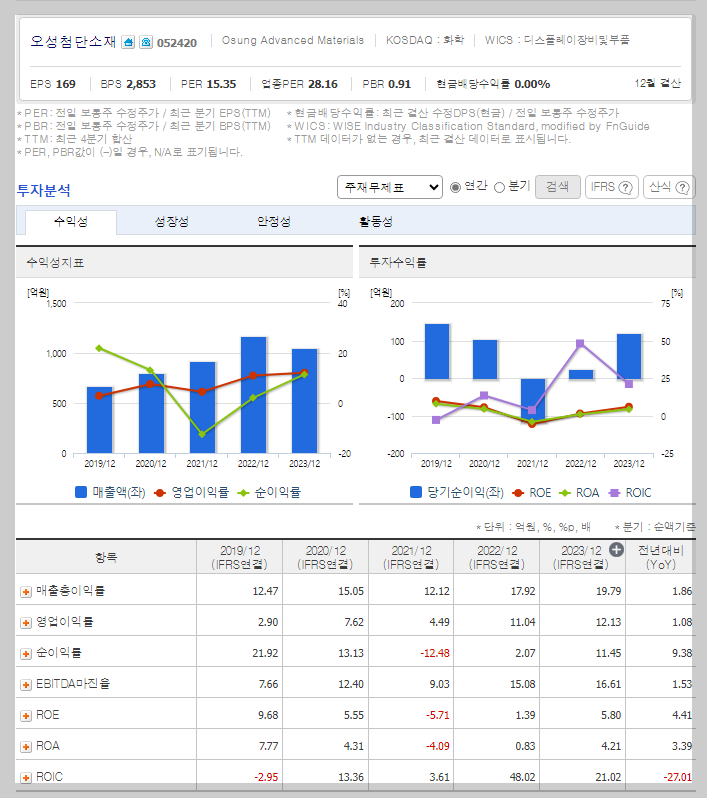The height and width of the screenshot is (798, 707).
Task: Click the stock code 052420
Action: pyautogui.click(x=177, y=43)
